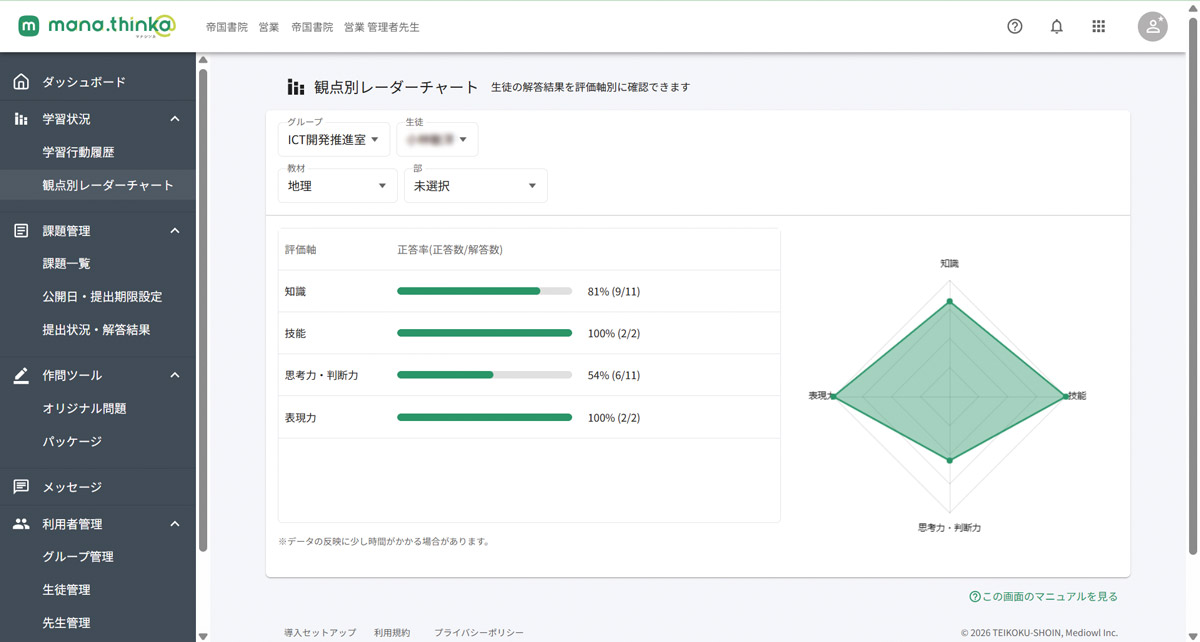
Task: Collapse the 利用者管理 section chevron
Action: 175,524
